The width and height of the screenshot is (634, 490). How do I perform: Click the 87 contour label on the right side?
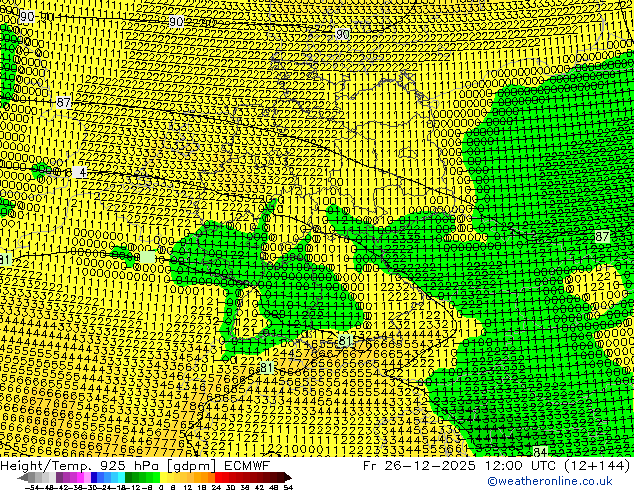pos(602,236)
